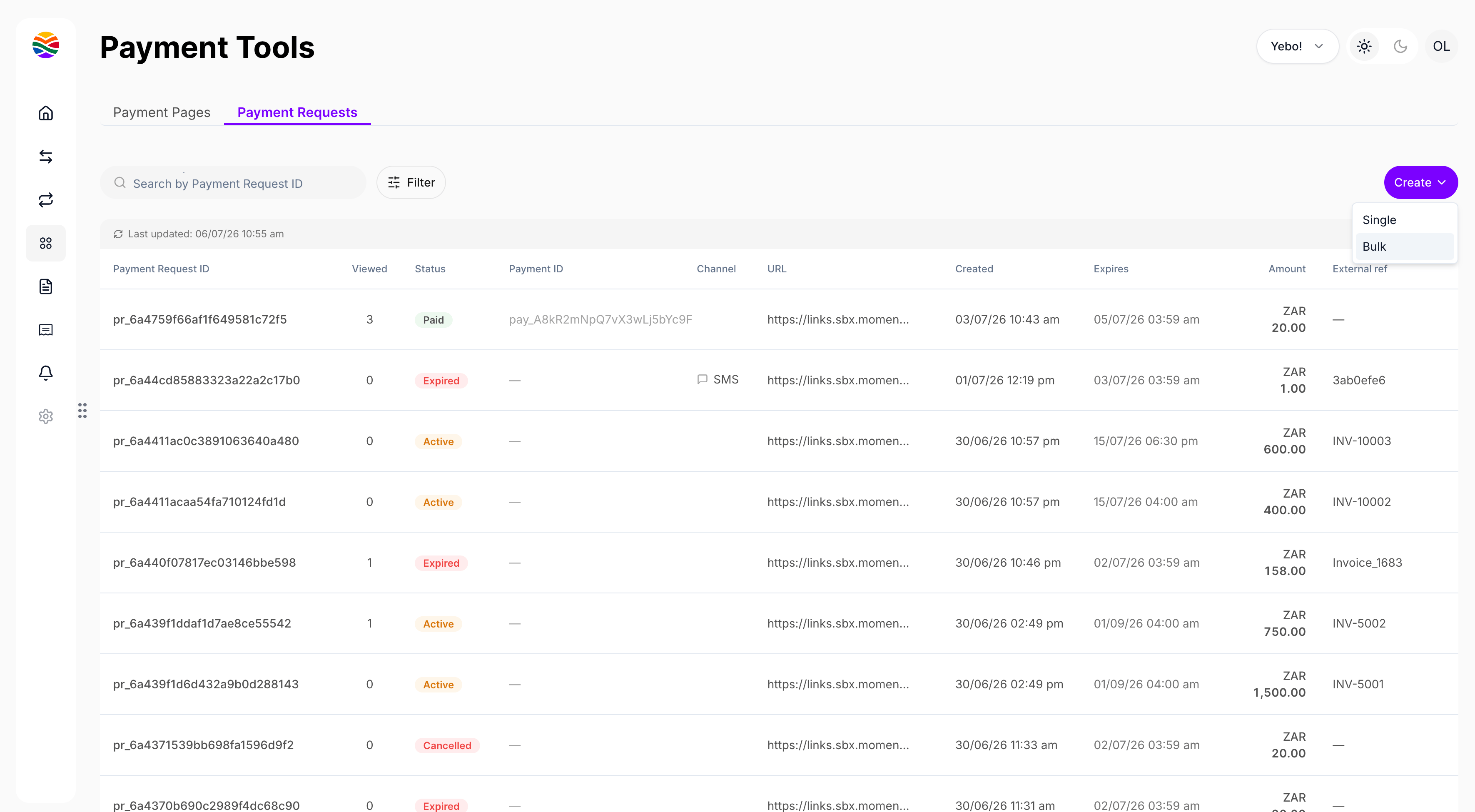Click external ref INV-10002

[x=1362, y=502]
